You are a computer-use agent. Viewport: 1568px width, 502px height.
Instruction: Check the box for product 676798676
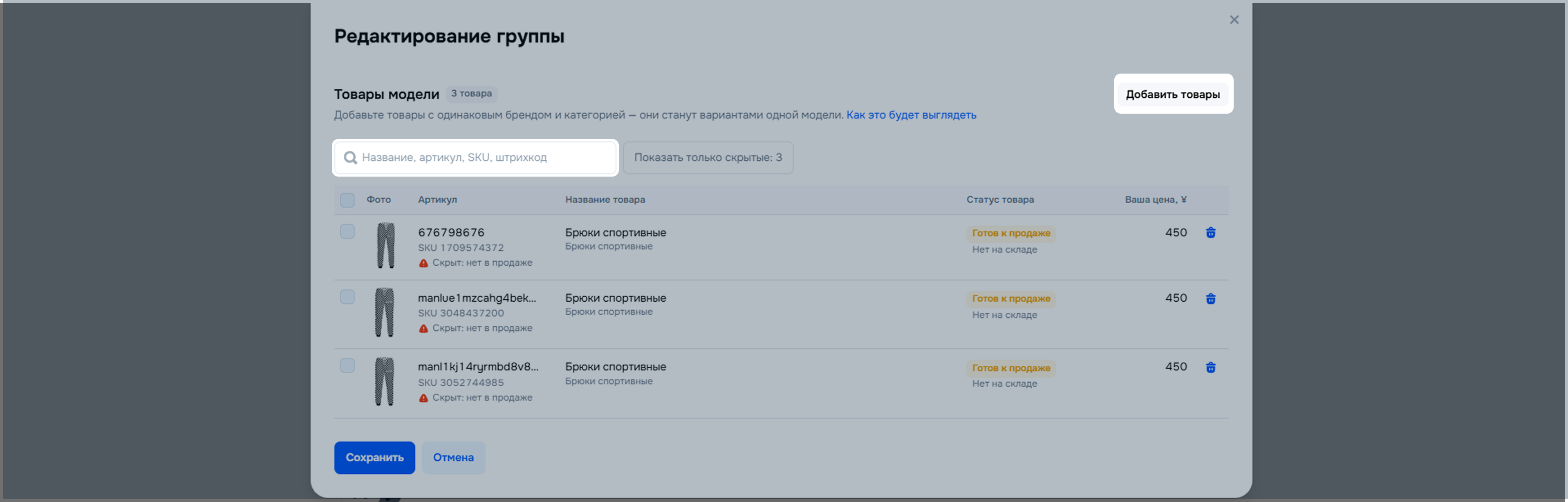[347, 231]
